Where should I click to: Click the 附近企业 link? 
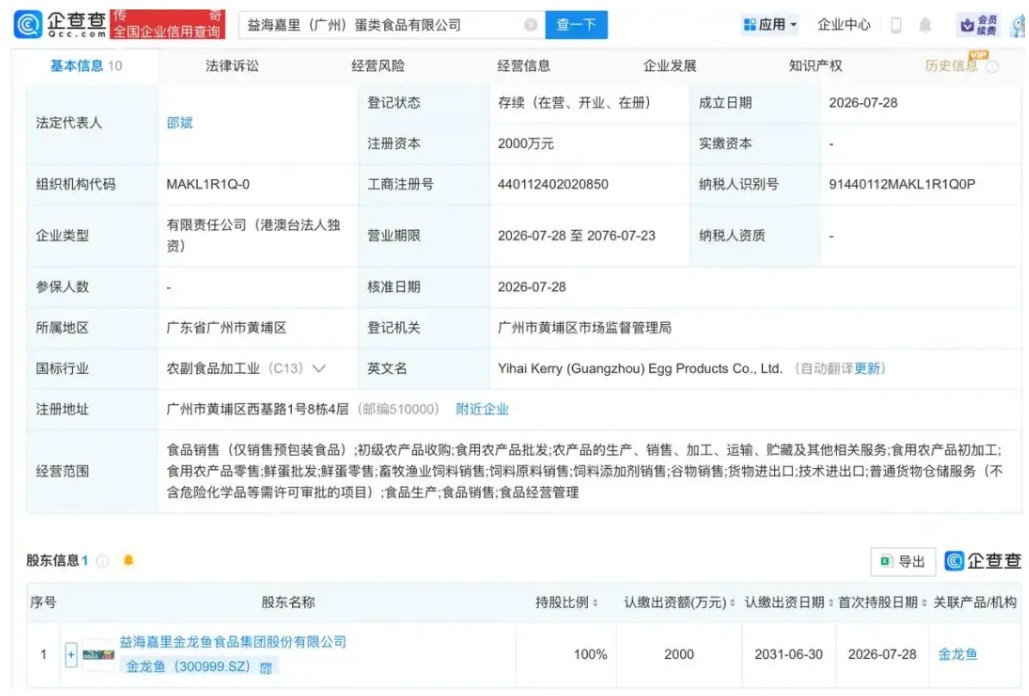482,409
